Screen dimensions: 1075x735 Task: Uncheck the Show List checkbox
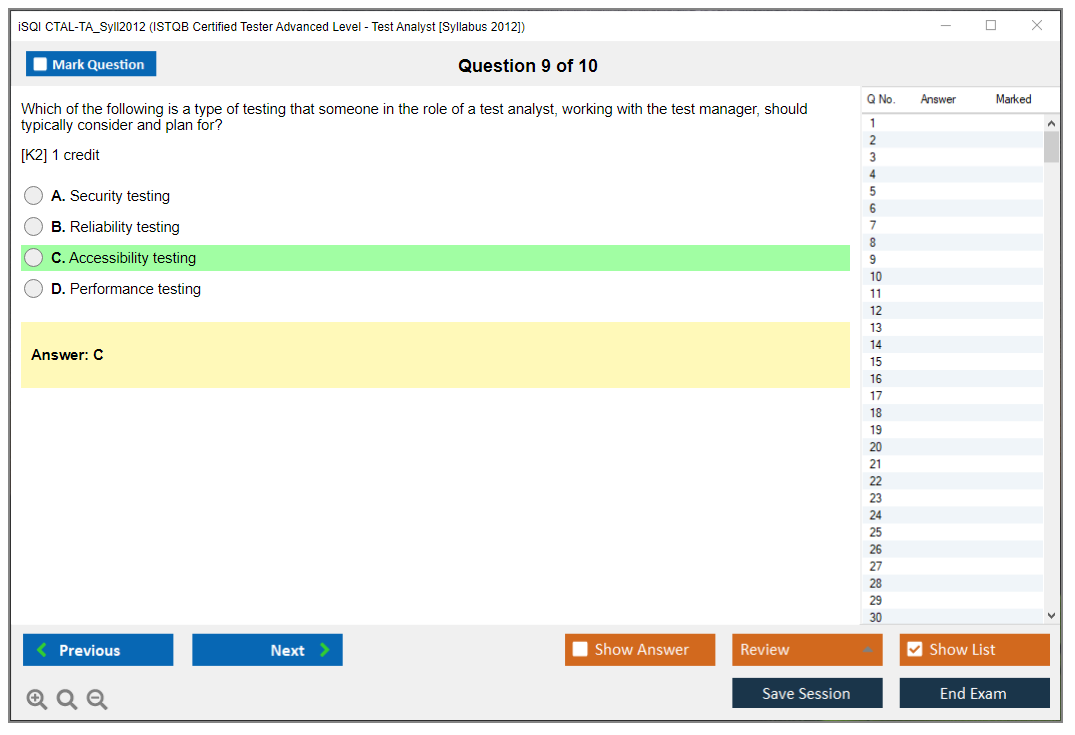tap(914, 650)
